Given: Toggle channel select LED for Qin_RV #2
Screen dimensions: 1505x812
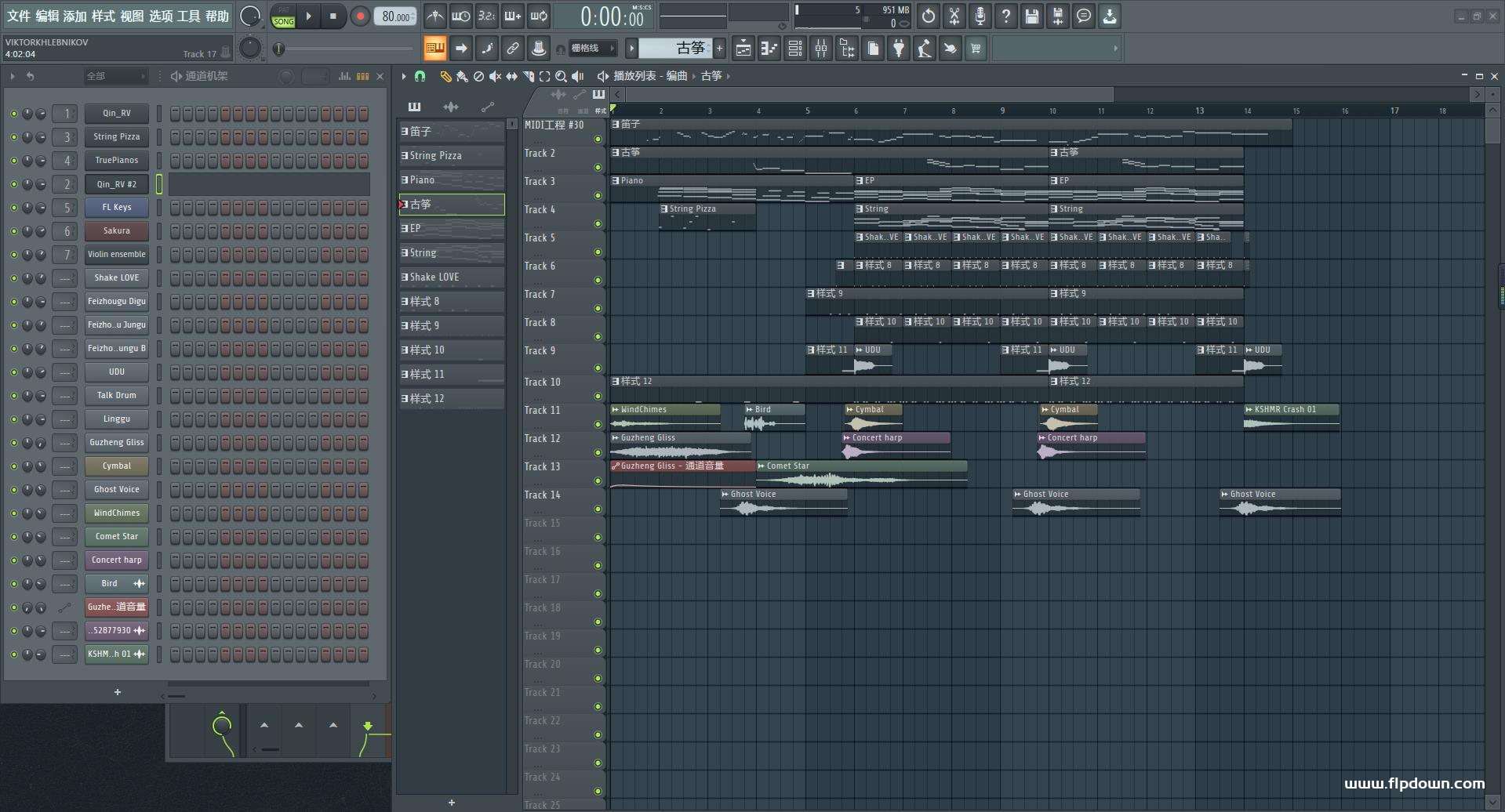Looking at the screenshot, I should [x=159, y=184].
